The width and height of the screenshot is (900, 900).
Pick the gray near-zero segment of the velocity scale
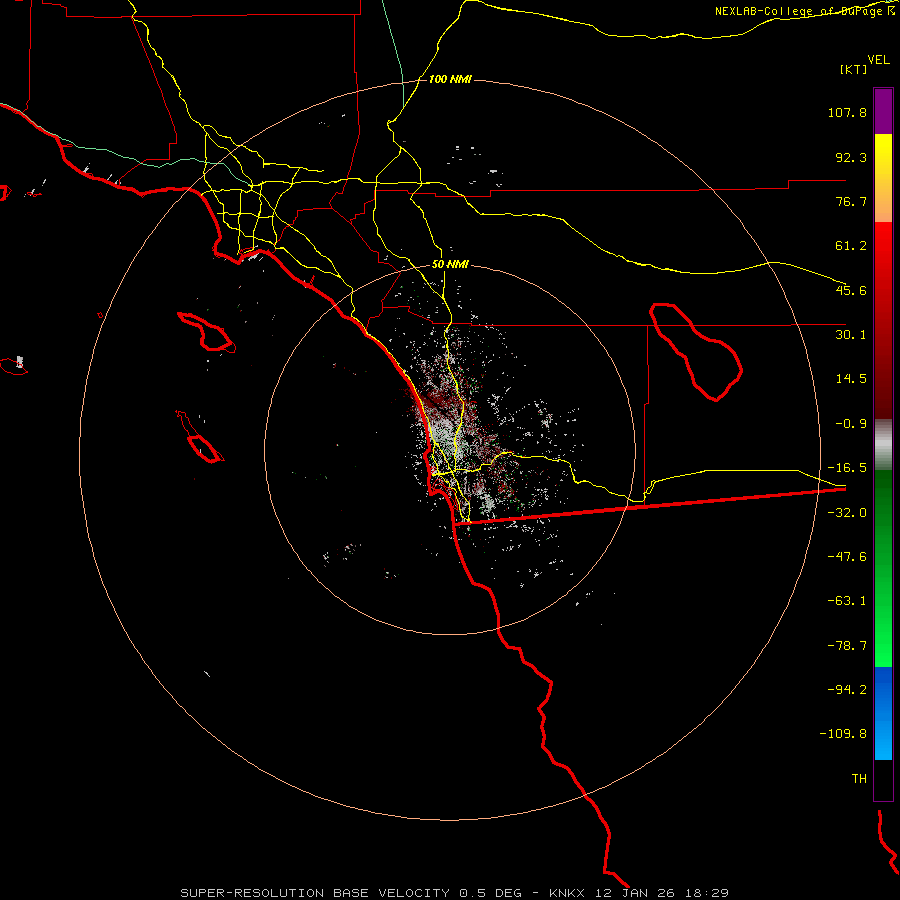(883, 445)
